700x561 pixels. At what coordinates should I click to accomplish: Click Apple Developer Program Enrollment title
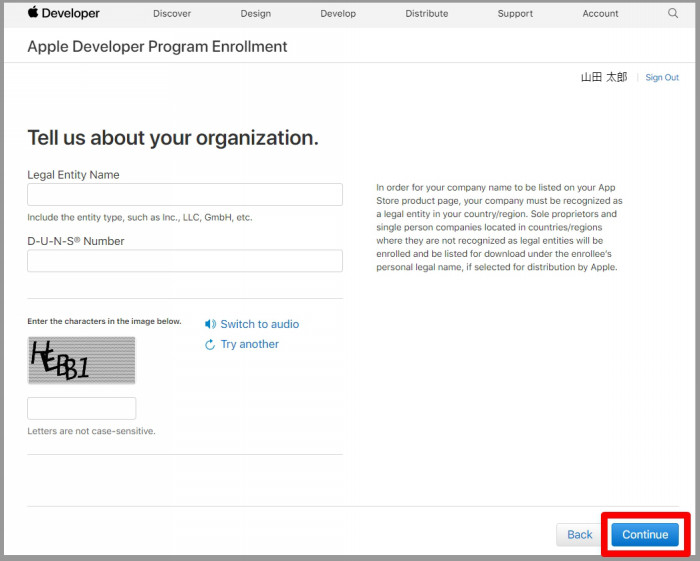tap(157, 46)
